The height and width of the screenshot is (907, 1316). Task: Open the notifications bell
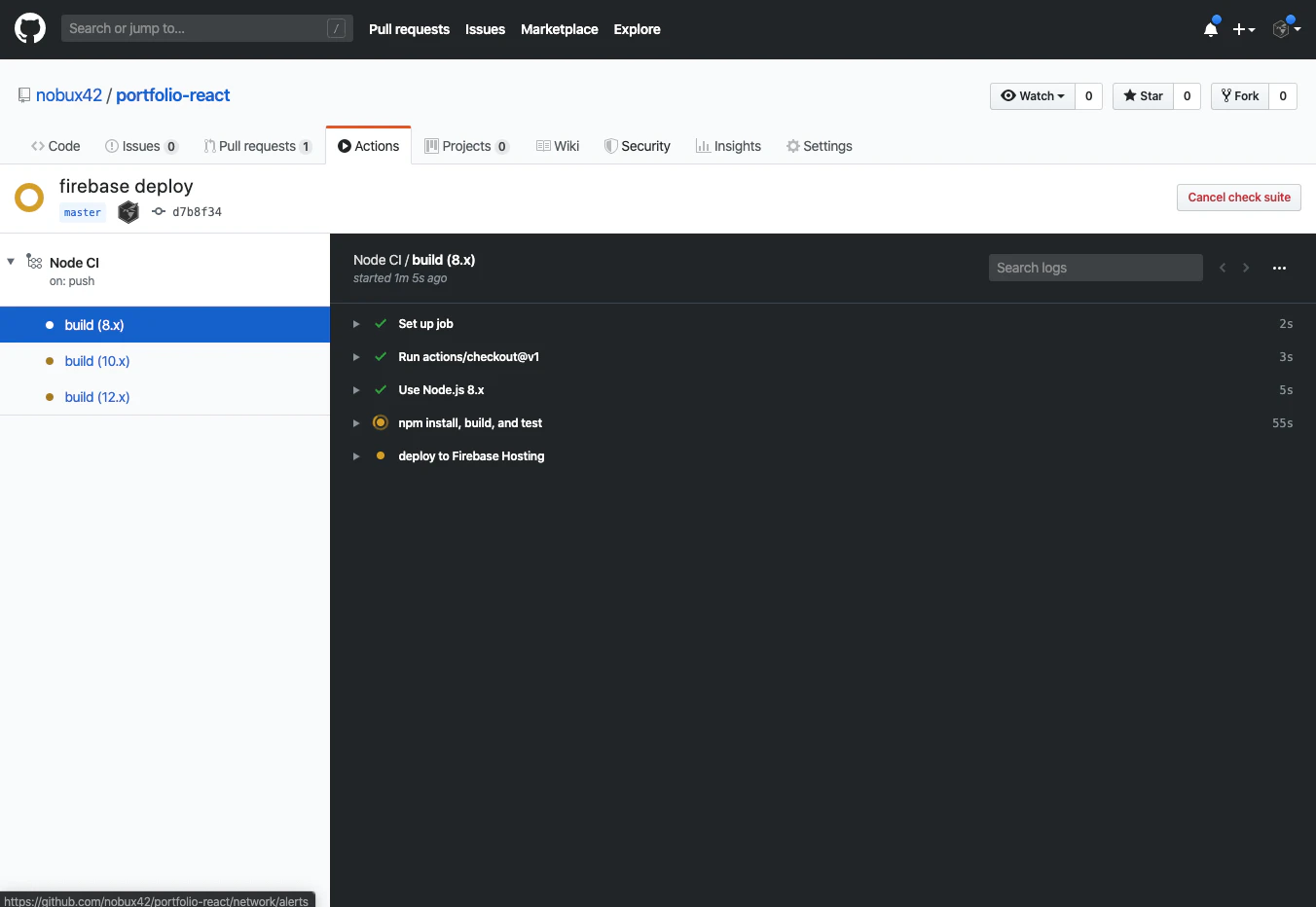point(1211,29)
